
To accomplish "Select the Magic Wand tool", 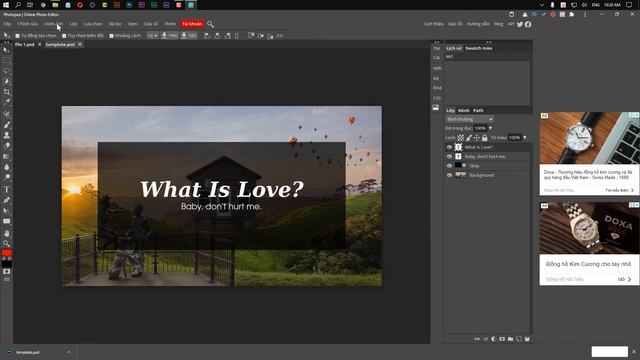I will coord(6,81).
